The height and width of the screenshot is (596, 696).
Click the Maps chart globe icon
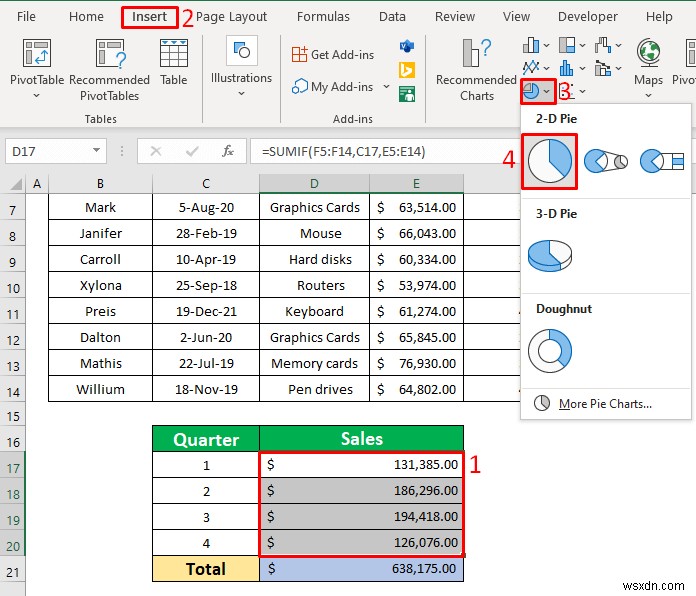tap(649, 52)
